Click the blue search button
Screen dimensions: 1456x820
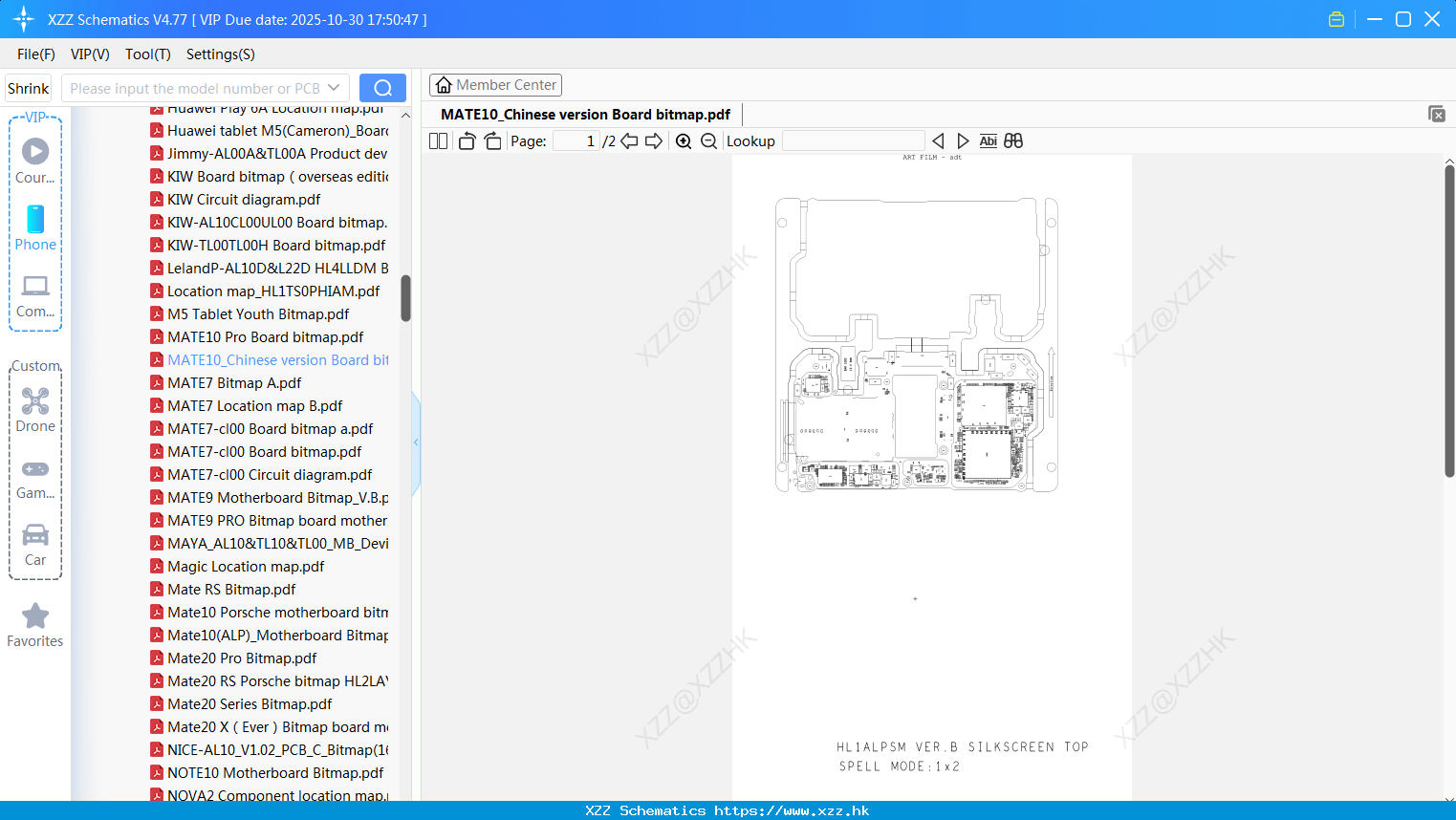pos(382,88)
